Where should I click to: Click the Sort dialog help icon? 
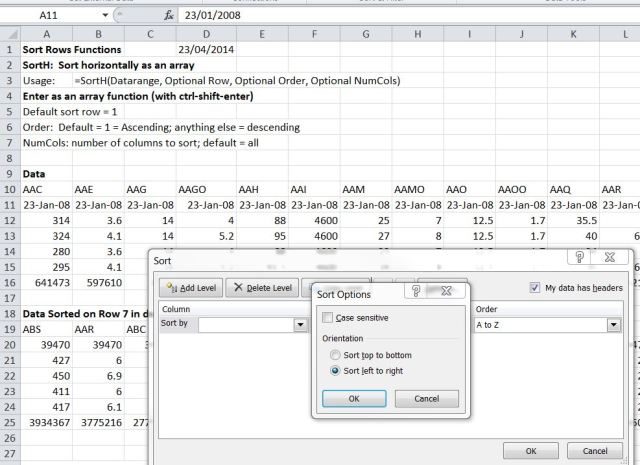580,259
